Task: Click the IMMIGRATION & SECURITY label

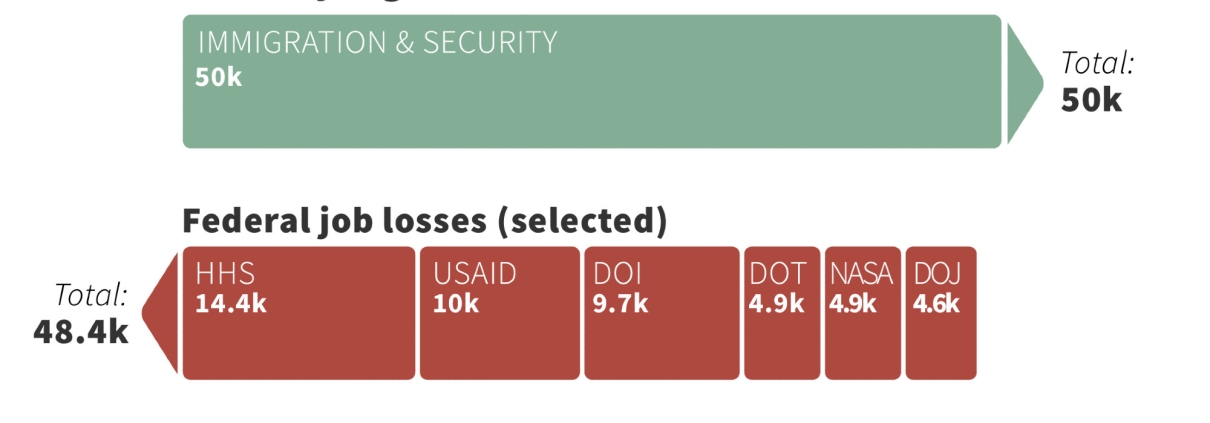Action: (x=377, y=43)
